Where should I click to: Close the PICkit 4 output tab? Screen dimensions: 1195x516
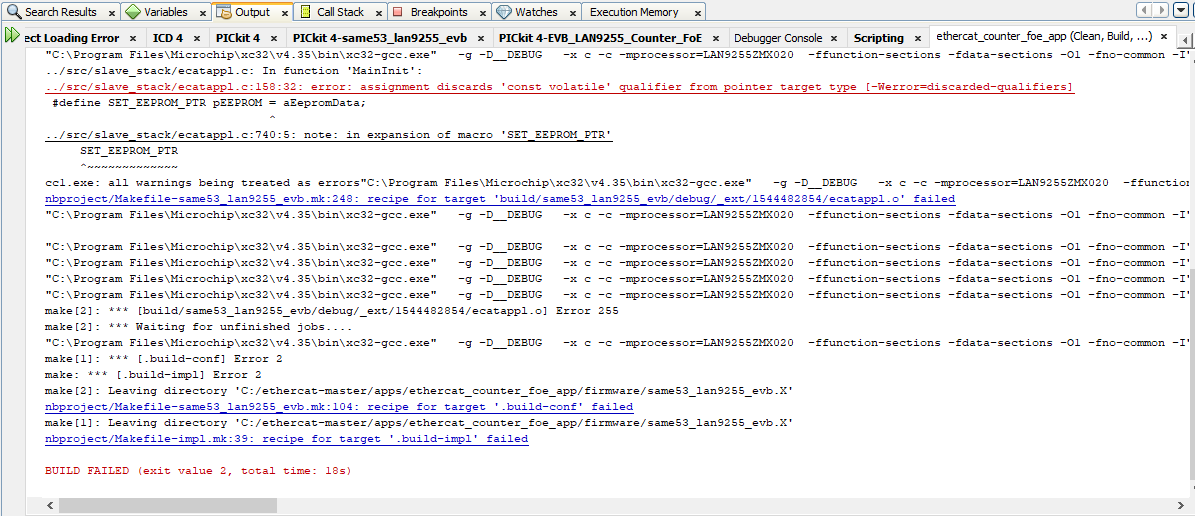274,38
